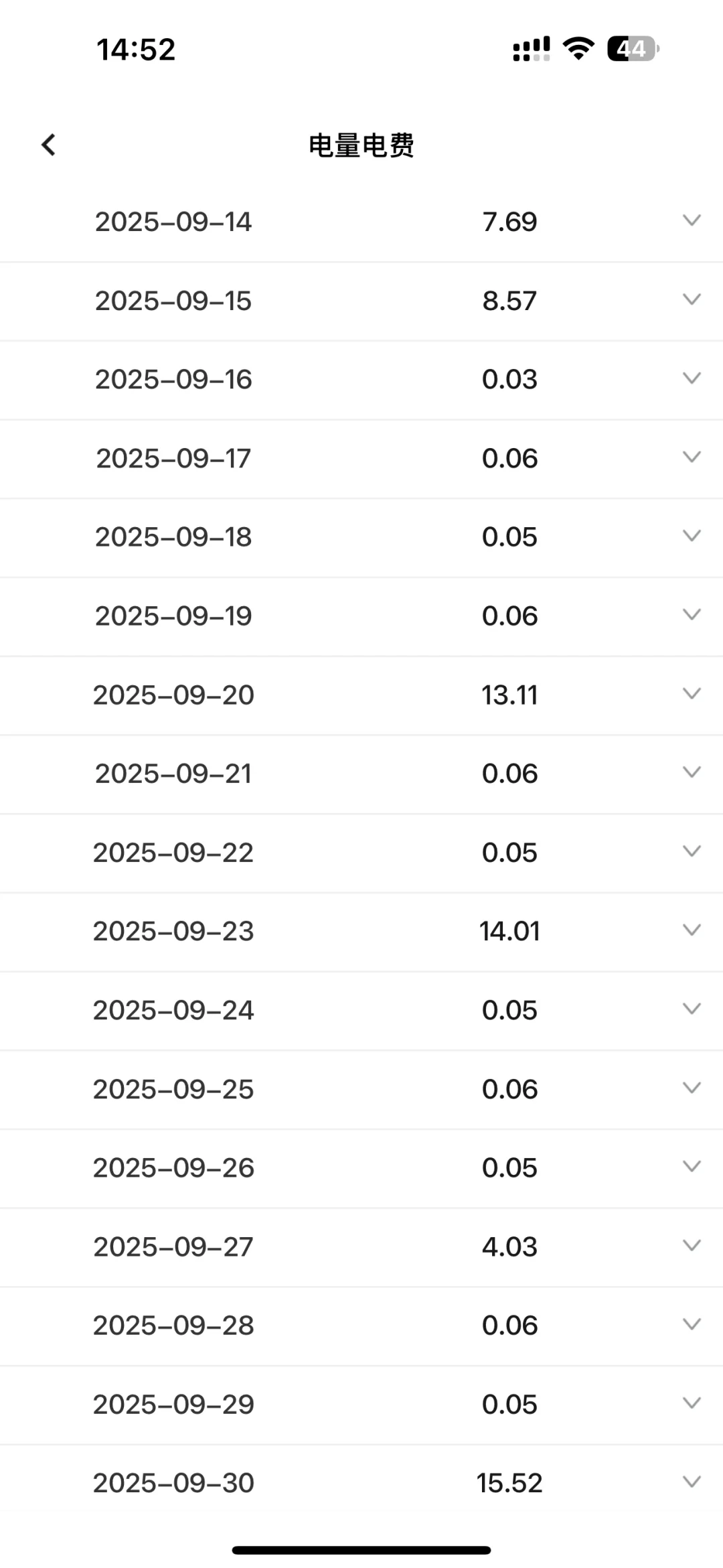Tap the 2025-09-19 date row
Screen dimensions: 723x1568
tap(173, 616)
